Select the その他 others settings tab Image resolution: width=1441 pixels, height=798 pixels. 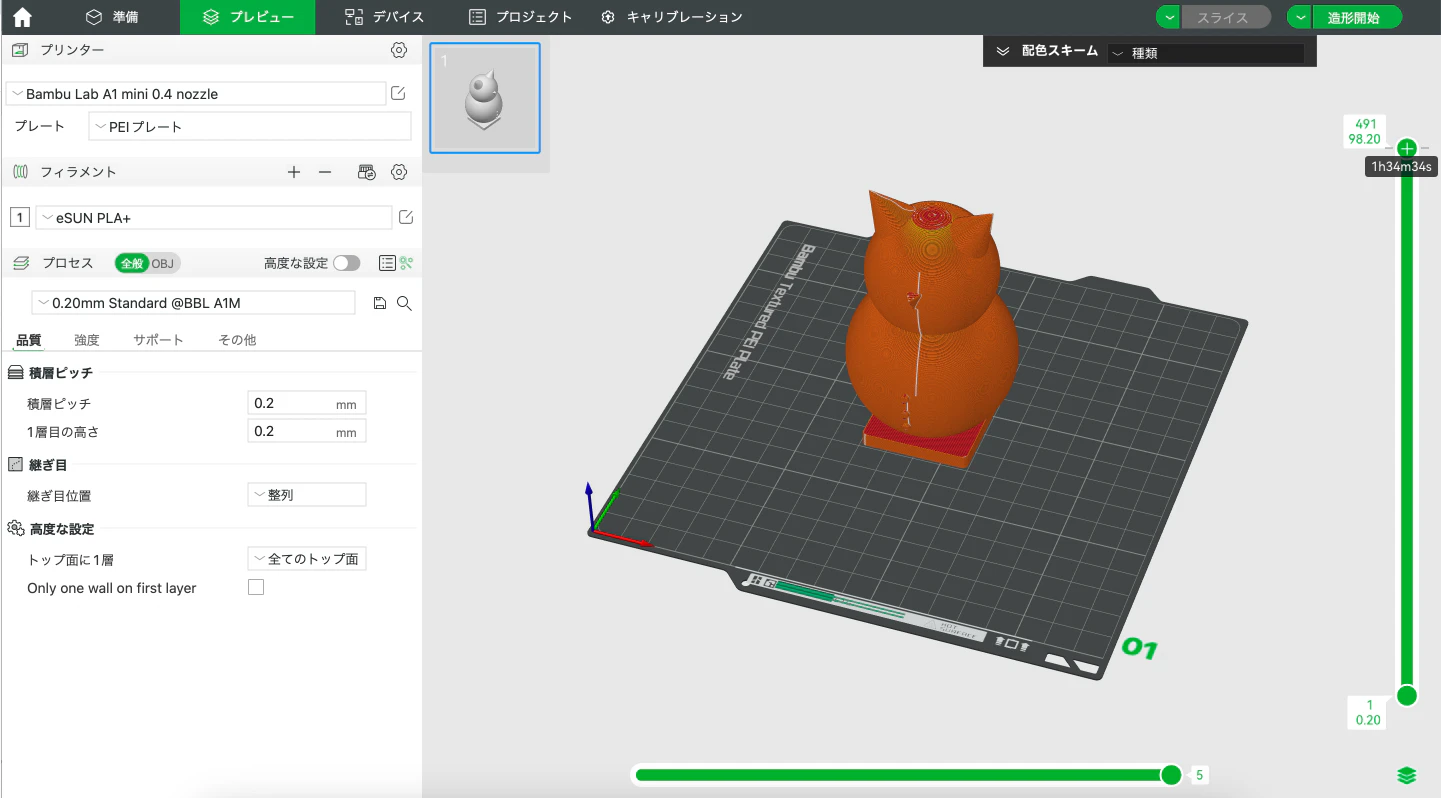point(237,340)
